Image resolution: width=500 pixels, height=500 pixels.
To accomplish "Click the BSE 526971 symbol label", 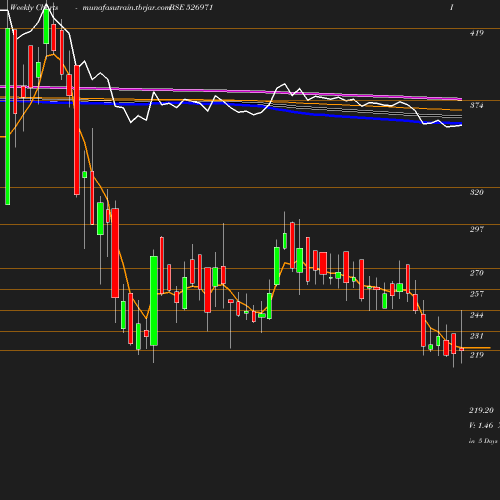I will tap(191, 7).
